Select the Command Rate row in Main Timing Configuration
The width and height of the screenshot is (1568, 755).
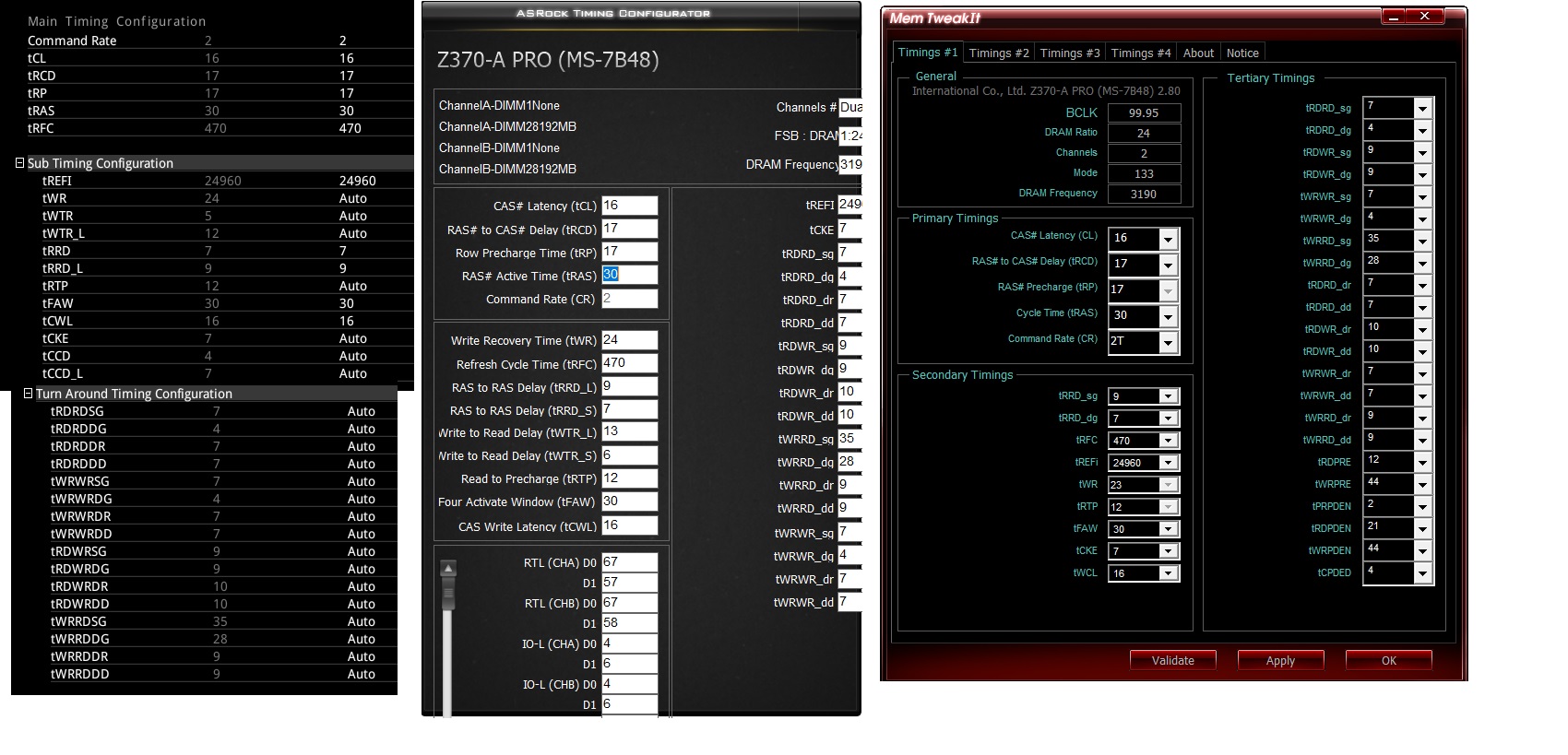[220, 41]
